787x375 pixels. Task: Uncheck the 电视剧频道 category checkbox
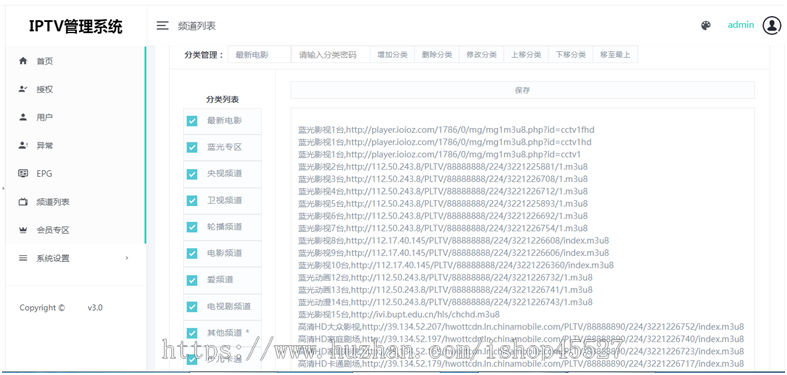coord(192,307)
